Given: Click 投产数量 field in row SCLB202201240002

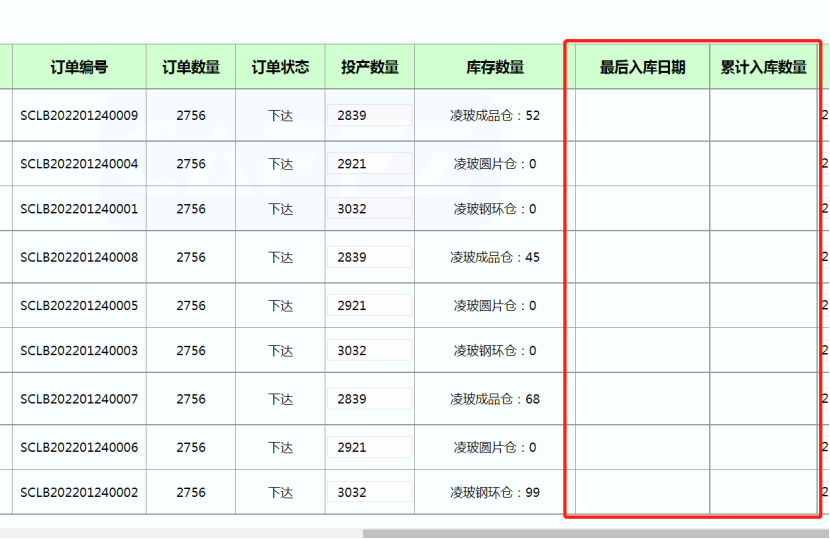Looking at the screenshot, I should point(369,492).
